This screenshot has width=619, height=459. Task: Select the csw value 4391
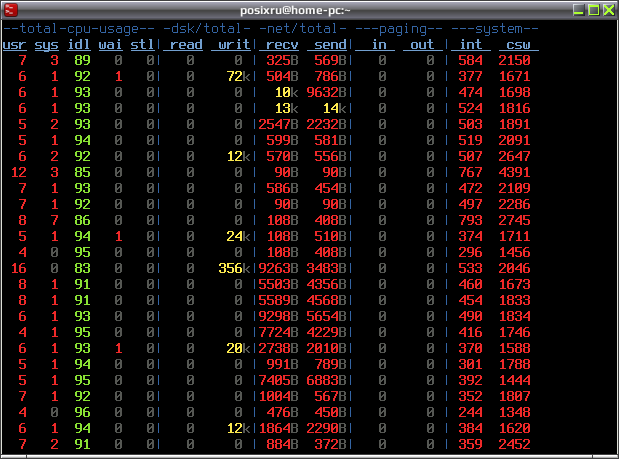coord(514,172)
